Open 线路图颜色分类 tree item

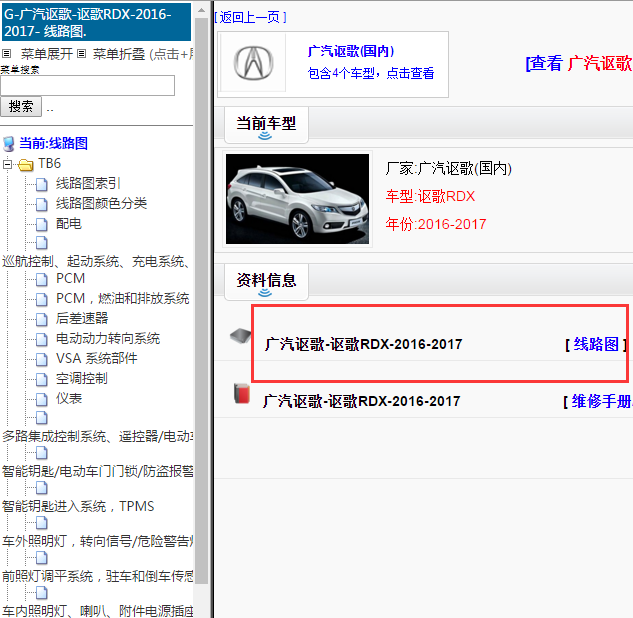click(x=101, y=203)
